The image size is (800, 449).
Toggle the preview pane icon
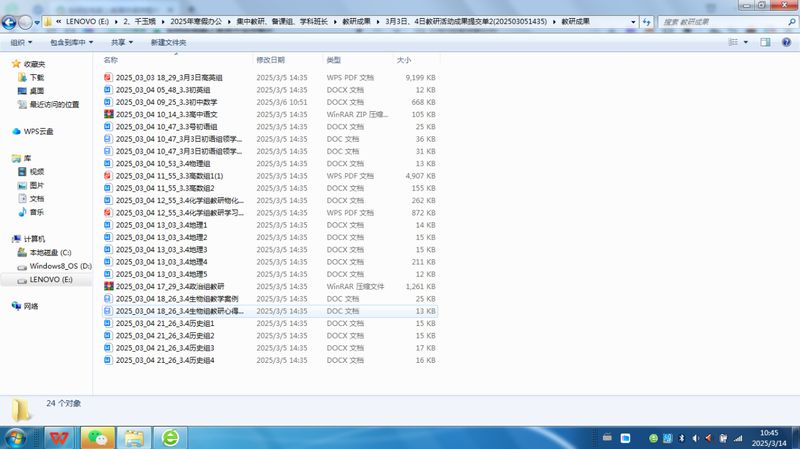pos(766,42)
